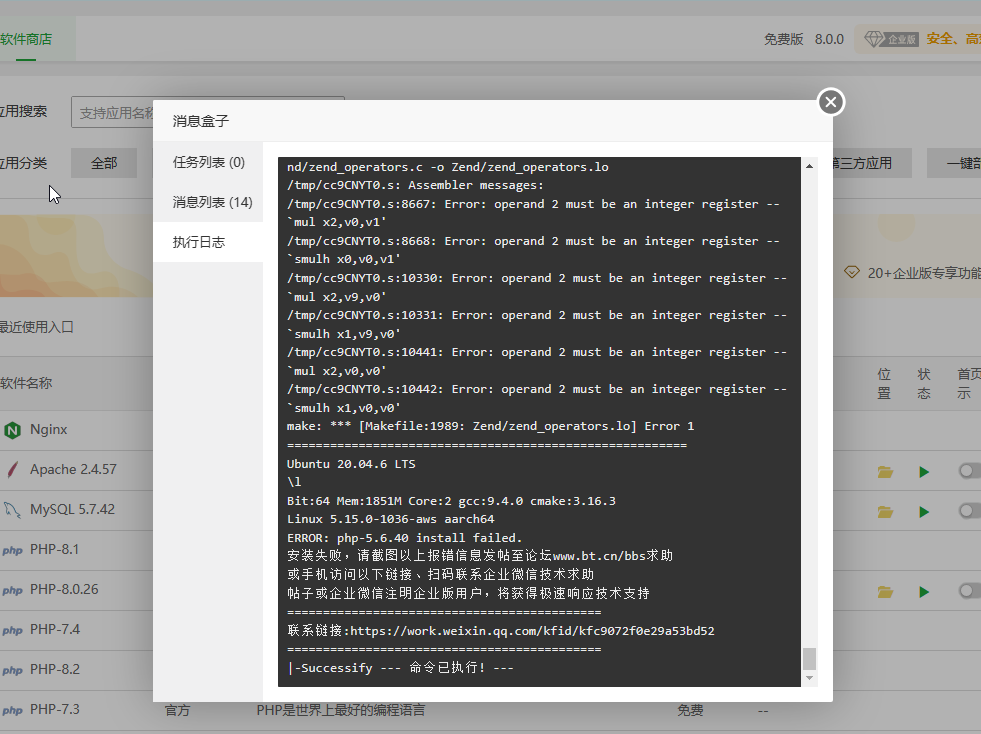
Task: Click the Apache feather icon
Action: click(x=12, y=470)
